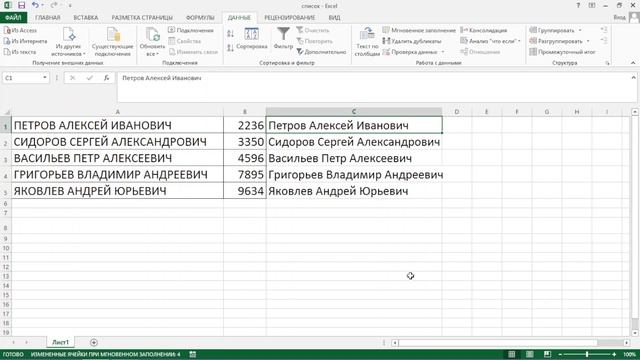The width and height of the screenshot is (640, 360).
Task: Click Дополнительно filter option
Action: pos(321,52)
